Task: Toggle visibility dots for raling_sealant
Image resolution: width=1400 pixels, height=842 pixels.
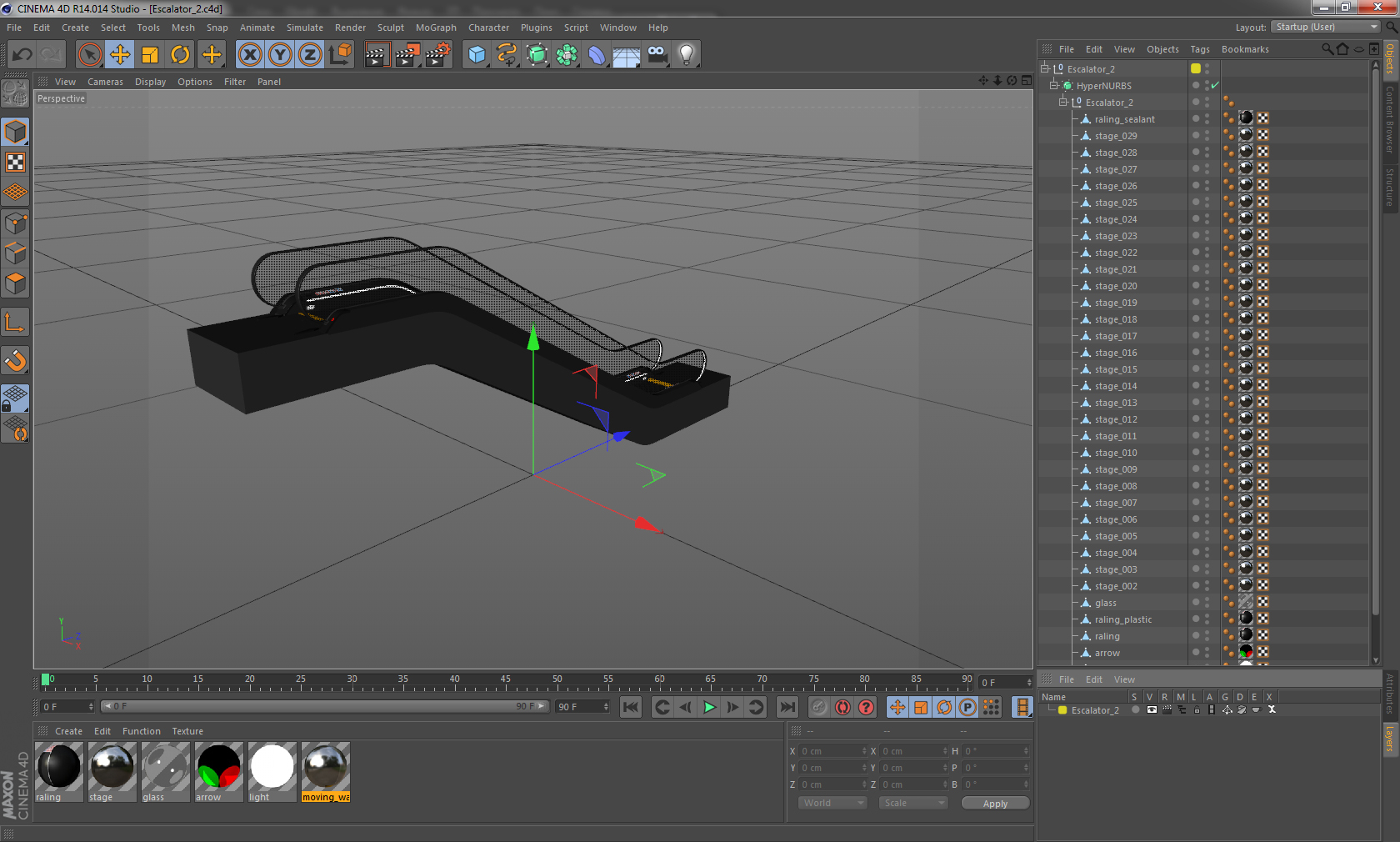Action: pyautogui.click(x=1206, y=118)
